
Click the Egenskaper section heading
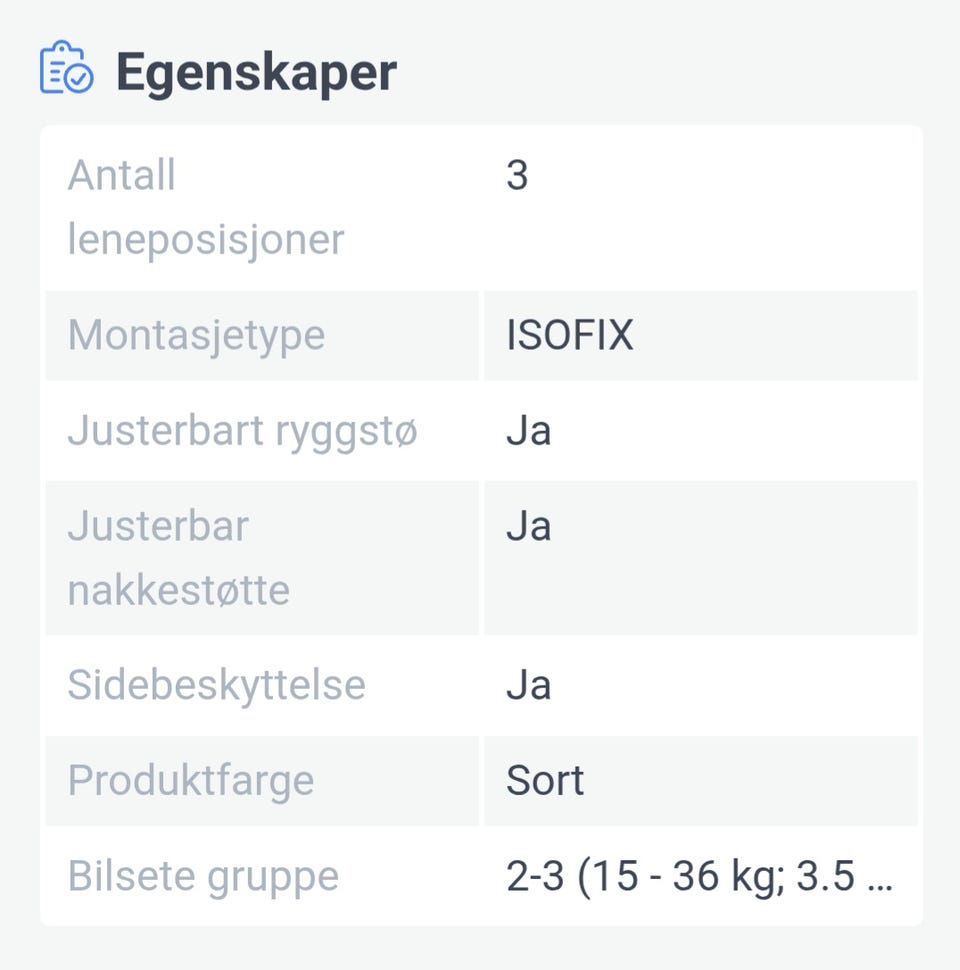[x=256, y=72]
